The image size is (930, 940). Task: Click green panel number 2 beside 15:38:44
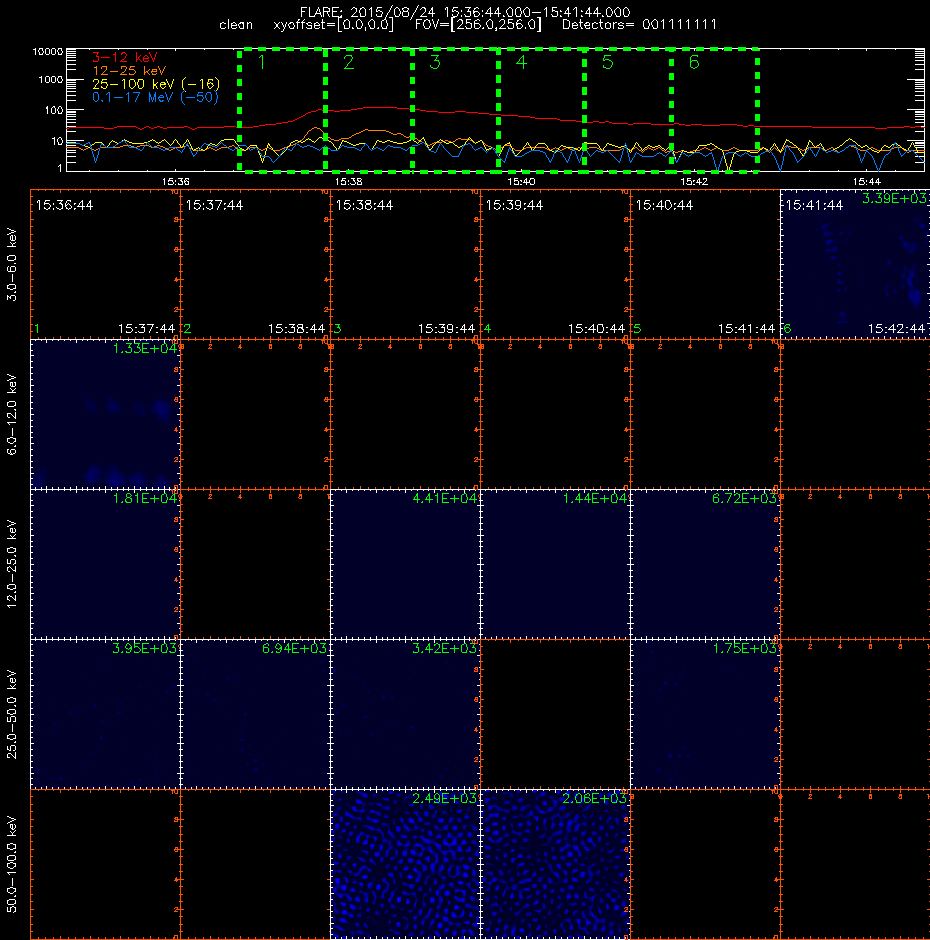click(188, 329)
